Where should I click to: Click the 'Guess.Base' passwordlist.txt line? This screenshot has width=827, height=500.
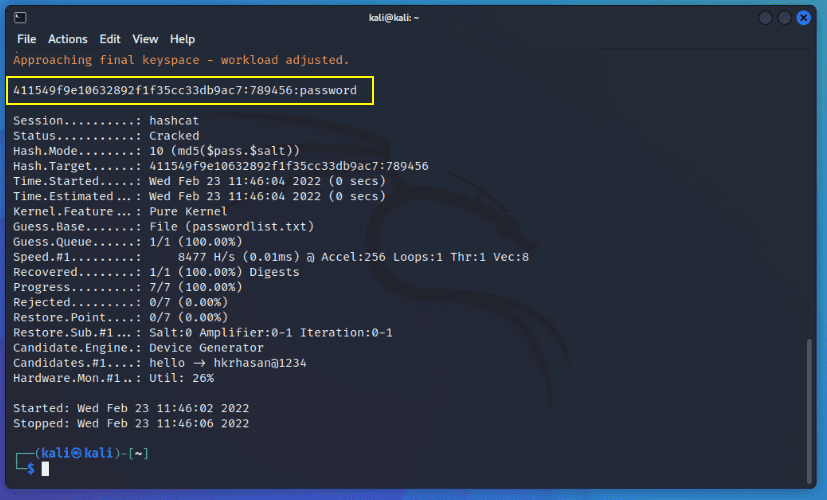[x=164, y=227]
